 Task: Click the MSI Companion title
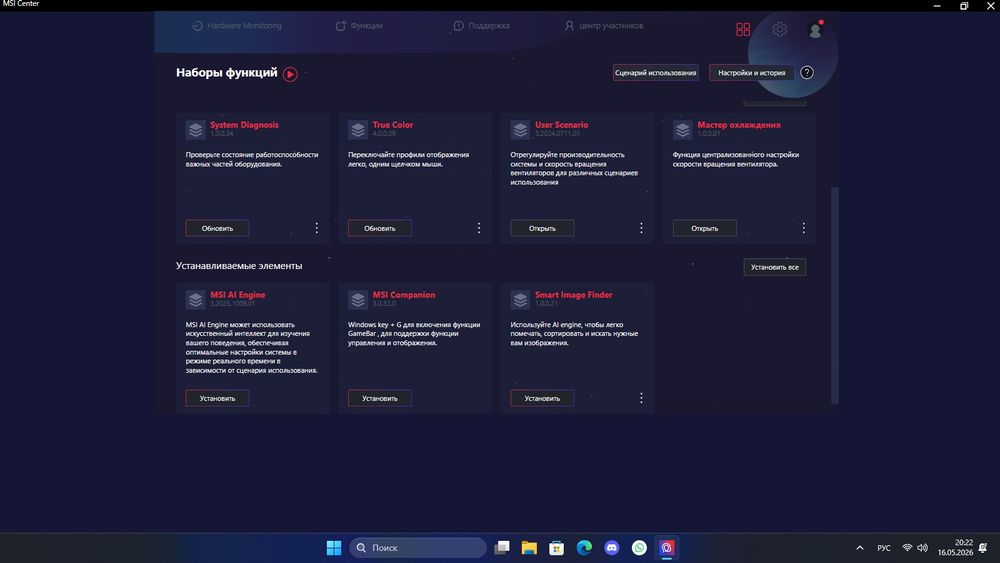(x=404, y=295)
